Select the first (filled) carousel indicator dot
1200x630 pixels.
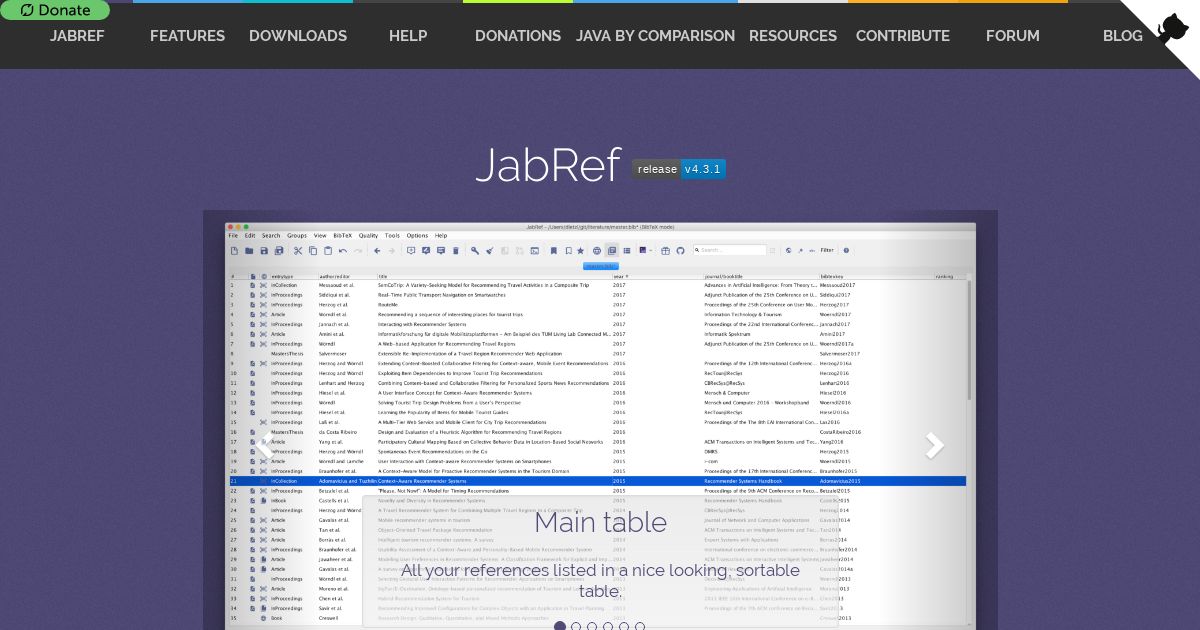pos(560,627)
